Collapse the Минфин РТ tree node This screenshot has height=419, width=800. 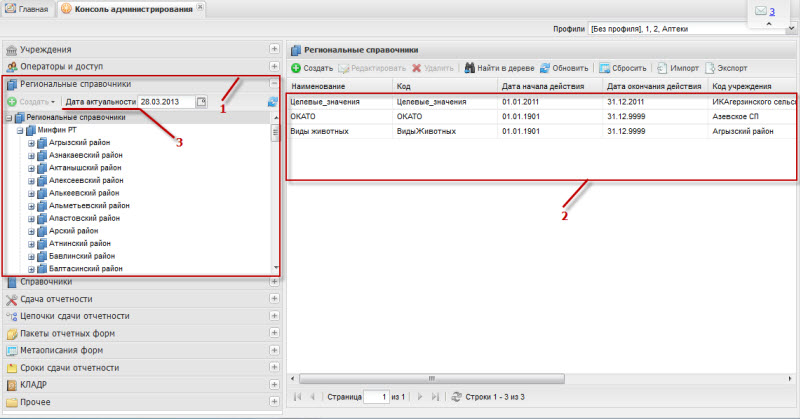[19, 131]
